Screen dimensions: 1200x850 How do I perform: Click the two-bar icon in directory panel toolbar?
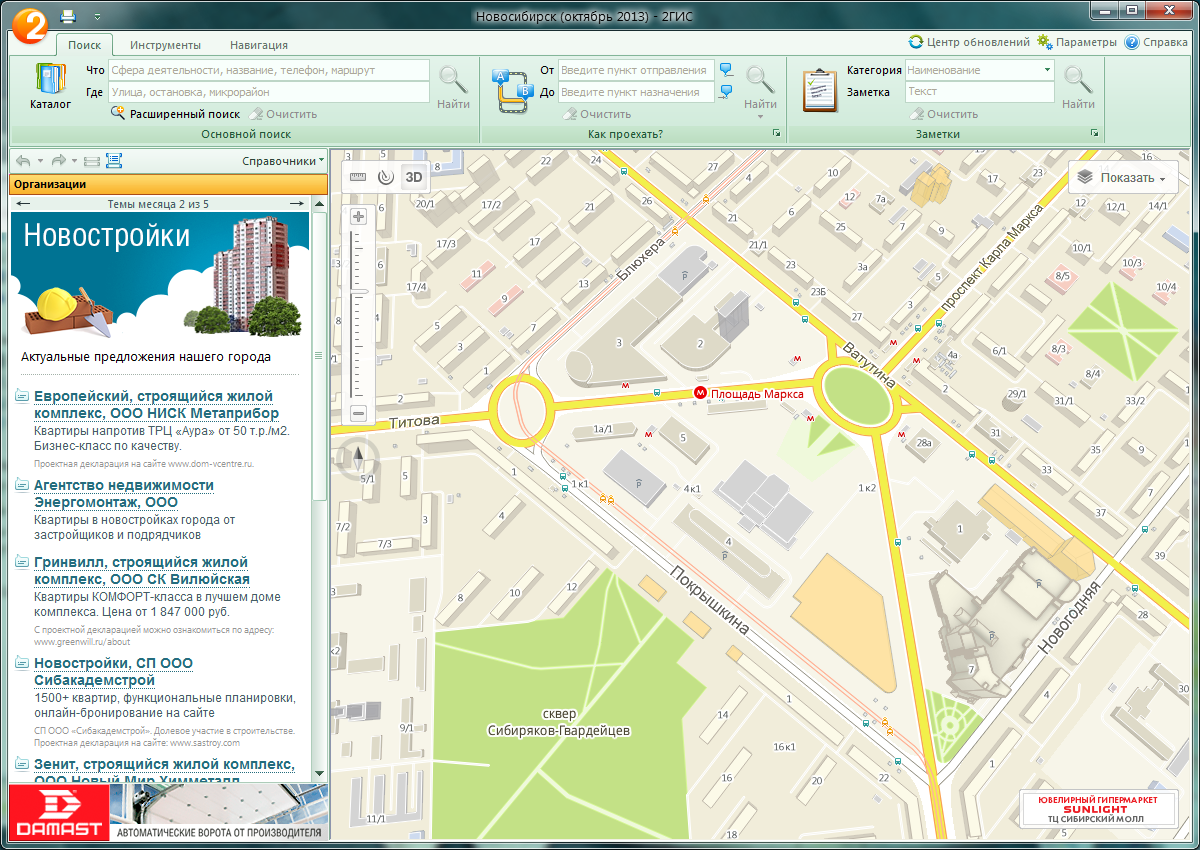pyautogui.click(x=91, y=160)
